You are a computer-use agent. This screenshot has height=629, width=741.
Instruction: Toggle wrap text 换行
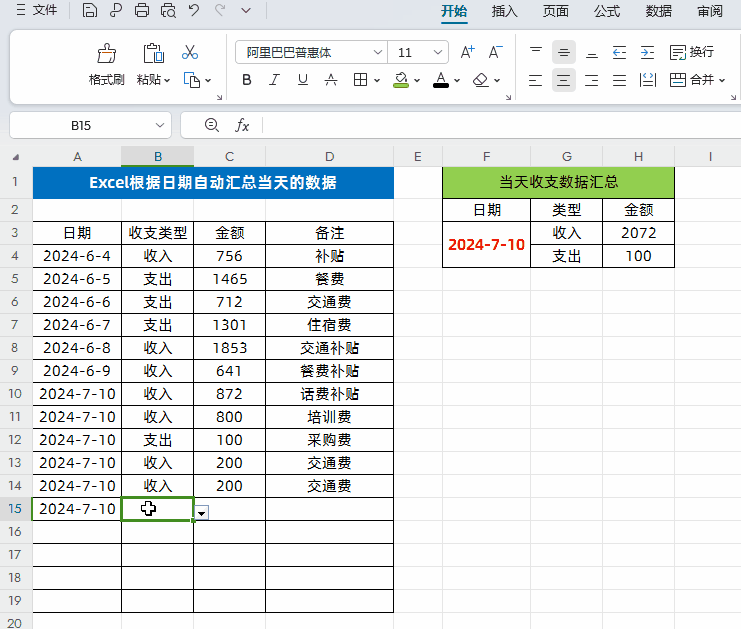coord(692,52)
